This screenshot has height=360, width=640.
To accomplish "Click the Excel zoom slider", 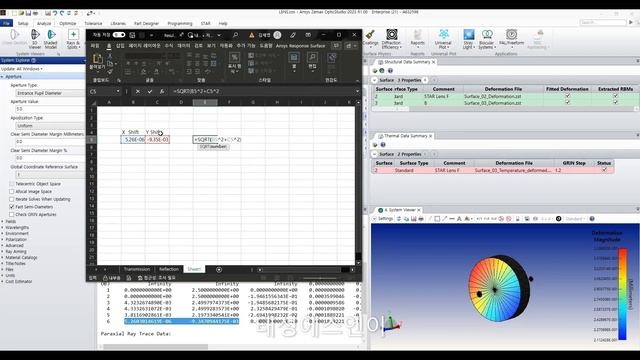I will point(320,278).
